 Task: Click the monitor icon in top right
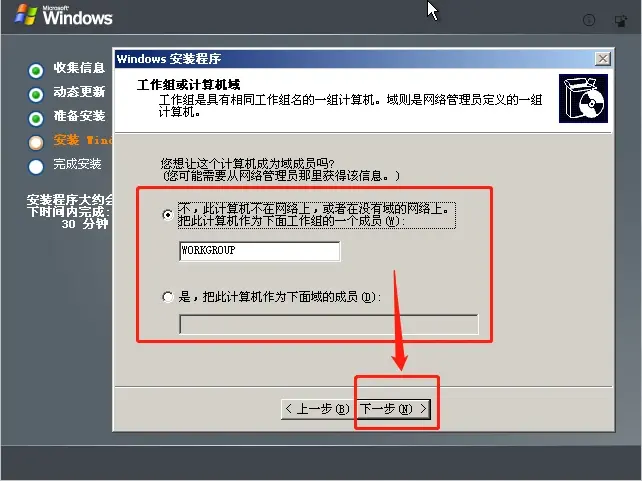[x=621, y=20]
